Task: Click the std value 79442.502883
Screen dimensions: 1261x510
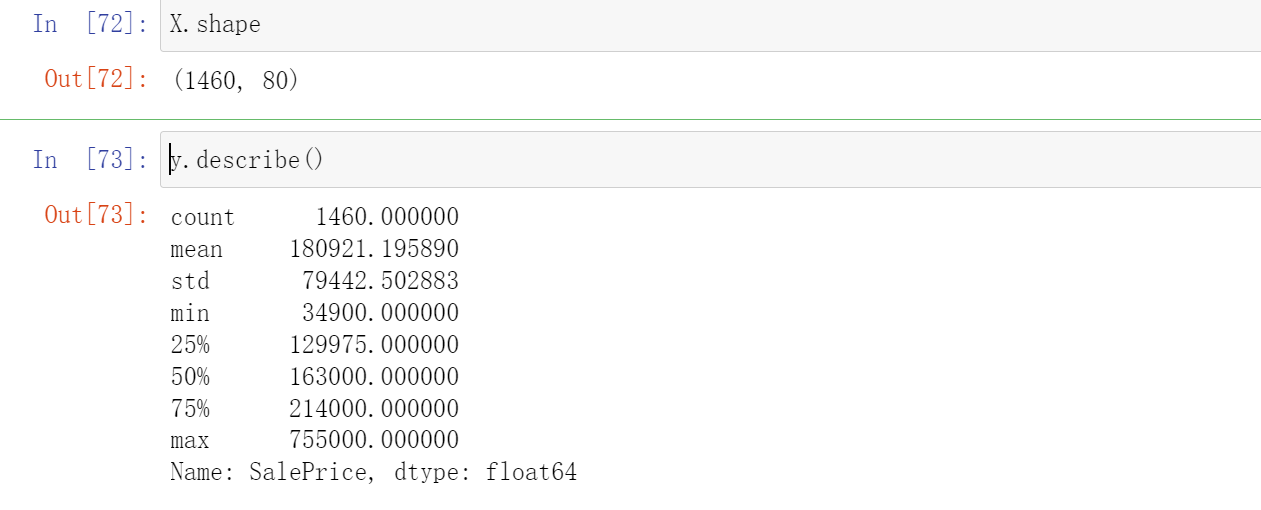Action: (380, 281)
